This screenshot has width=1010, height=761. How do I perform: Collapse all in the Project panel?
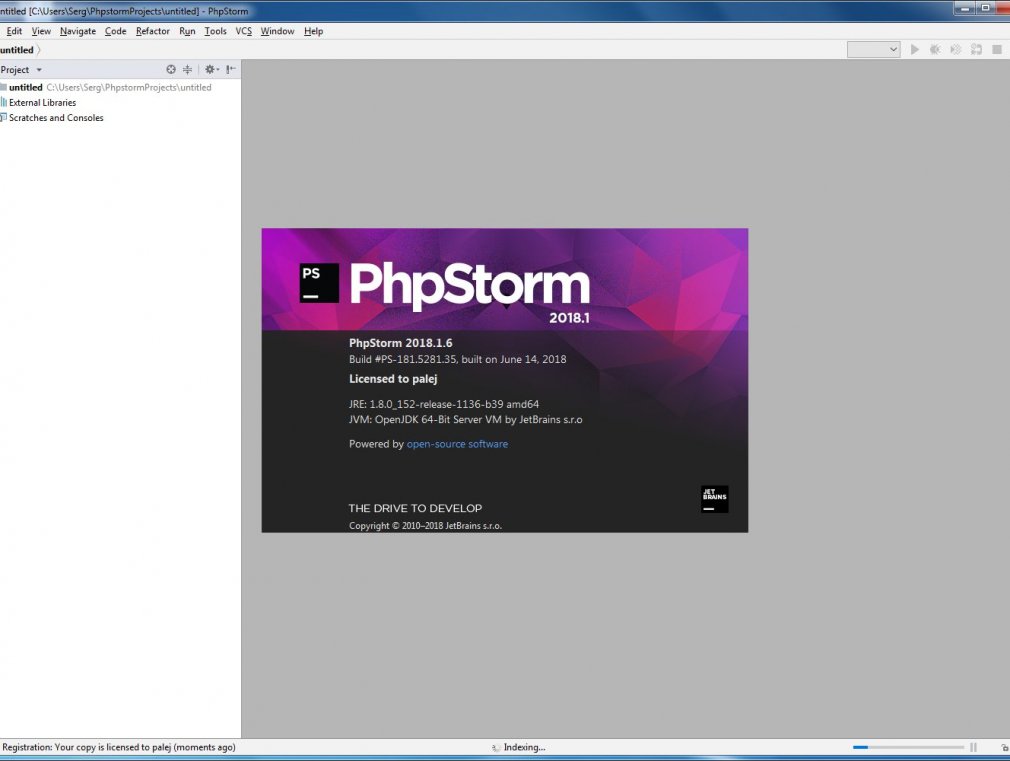coord(187,70)
